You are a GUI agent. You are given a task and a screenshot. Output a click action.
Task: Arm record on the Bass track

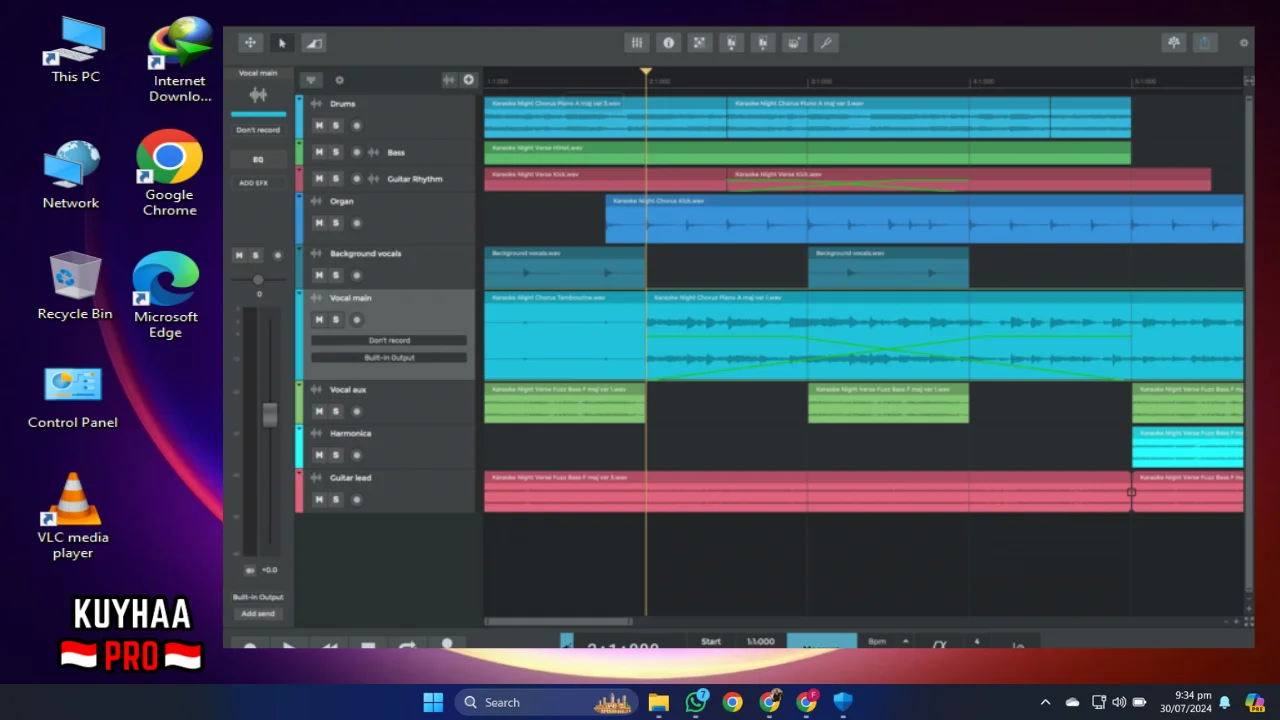pos(357,152)
